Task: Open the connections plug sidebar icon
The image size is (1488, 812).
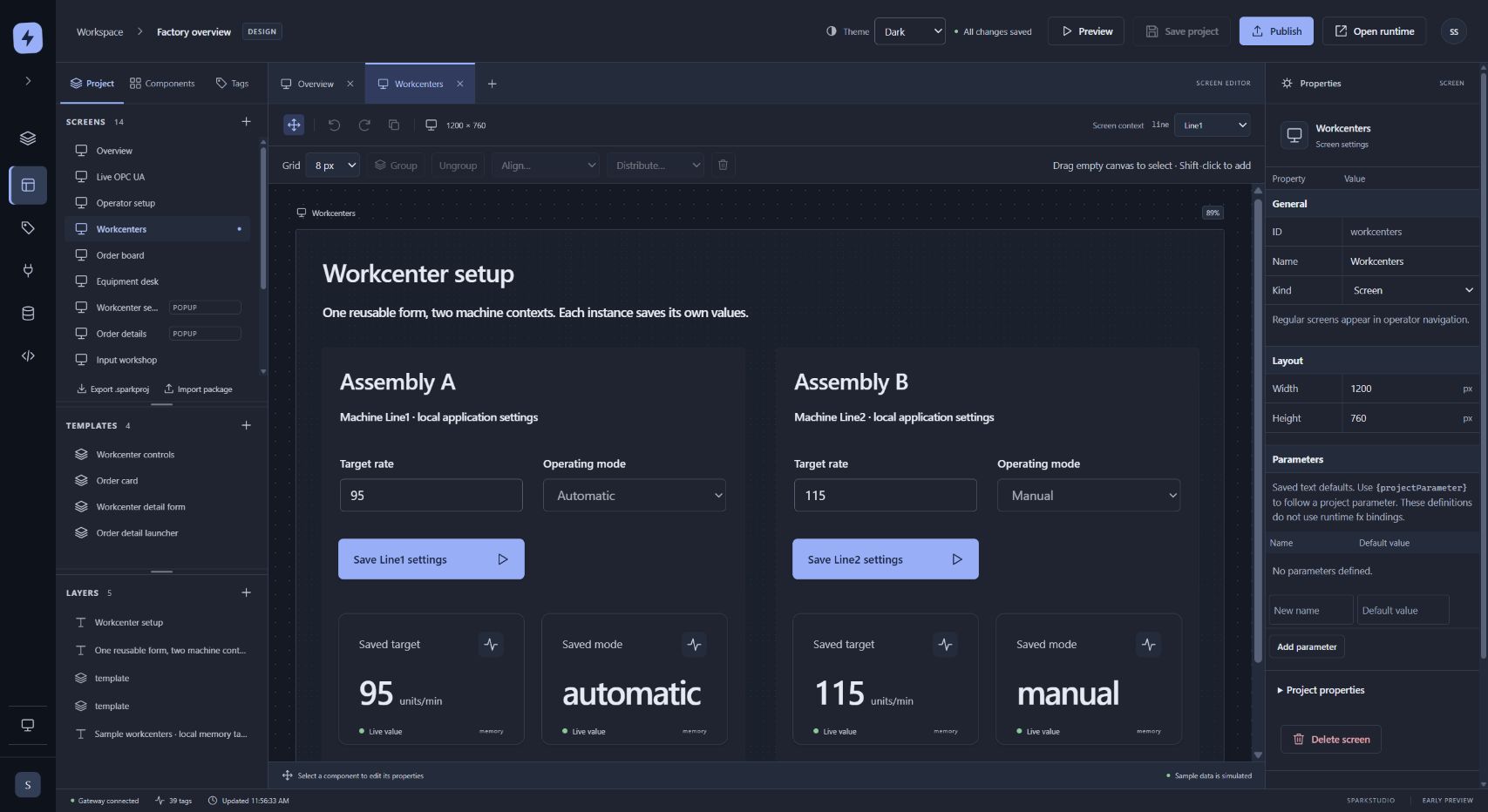Action: 28,270
